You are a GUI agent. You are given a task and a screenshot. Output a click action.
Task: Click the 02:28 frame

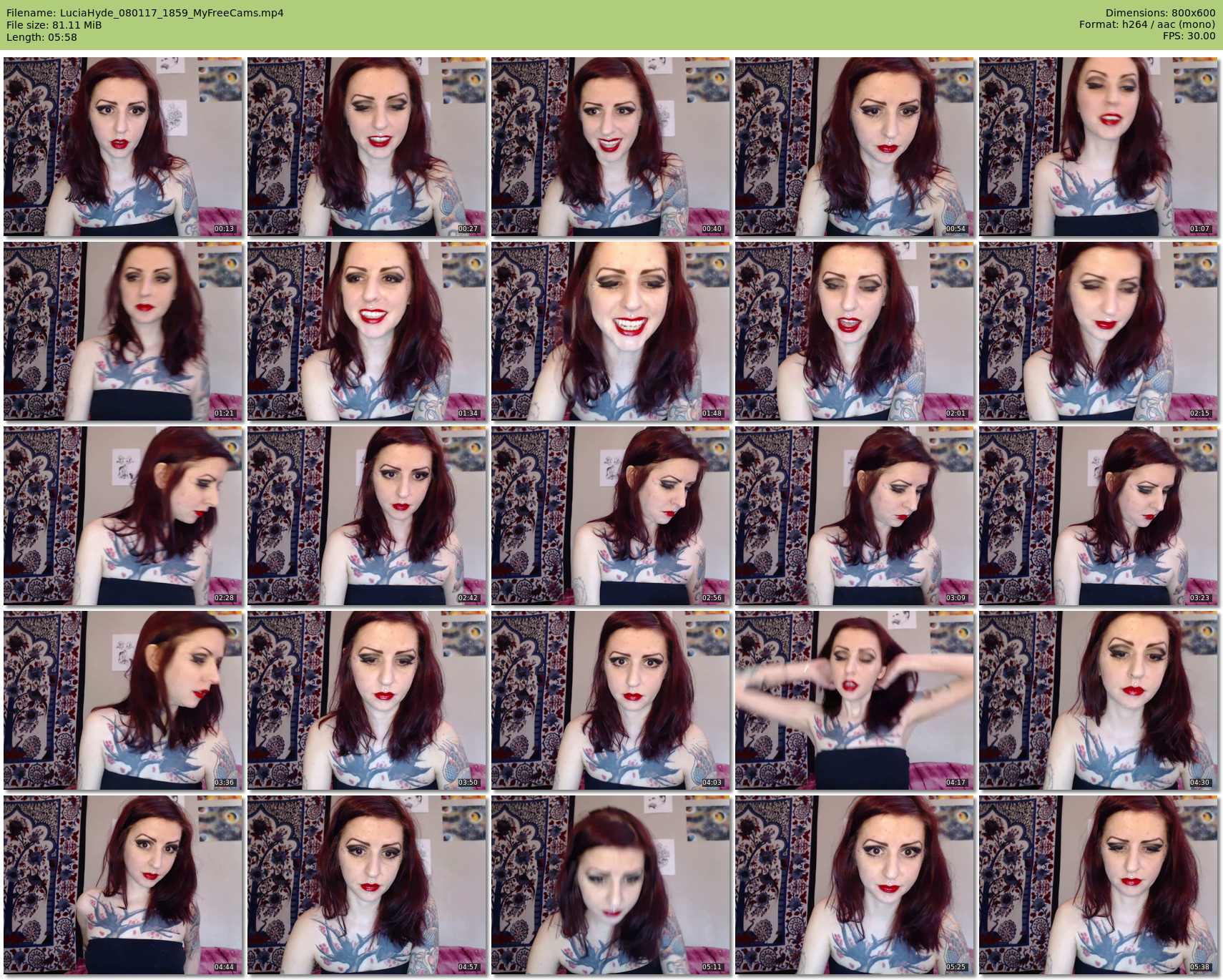pyautogui.click(x=122, y=516)
